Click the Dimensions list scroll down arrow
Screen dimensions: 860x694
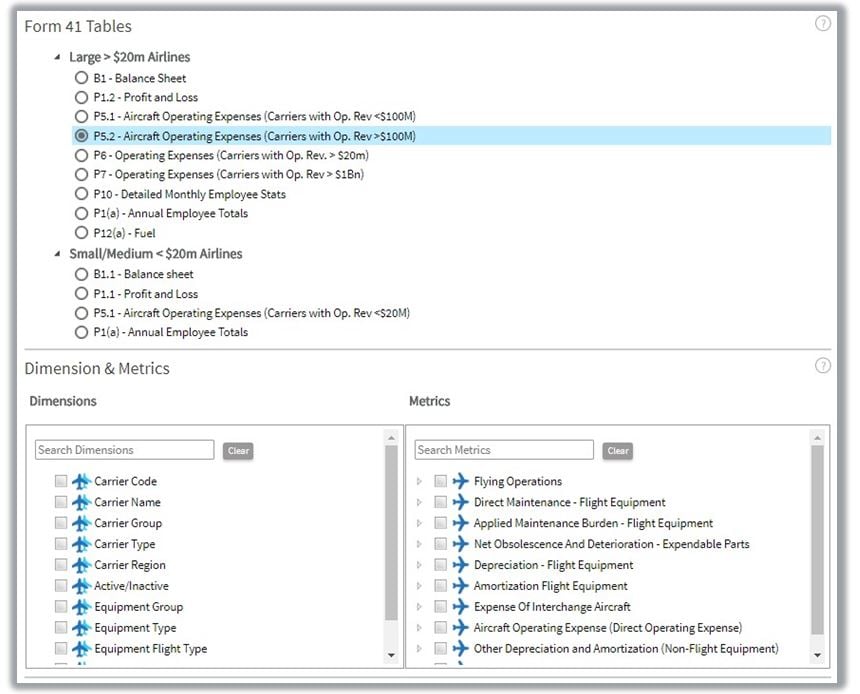(391, 656)
